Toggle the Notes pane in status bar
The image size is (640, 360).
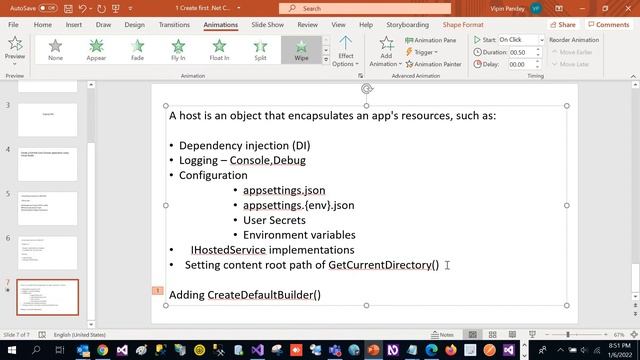(442, 335)
